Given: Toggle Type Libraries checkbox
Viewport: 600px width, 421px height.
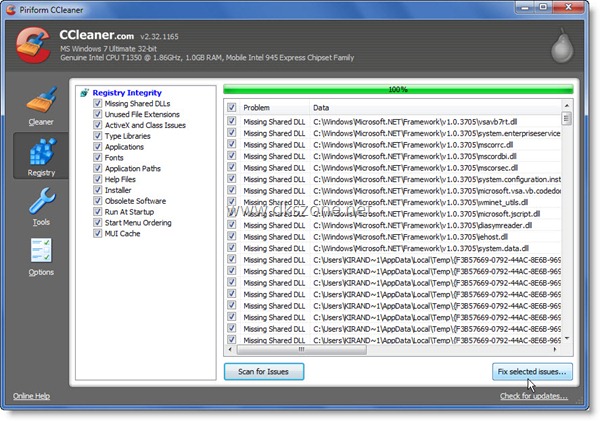Looking at the screenshot, I should tap(98, 136).
